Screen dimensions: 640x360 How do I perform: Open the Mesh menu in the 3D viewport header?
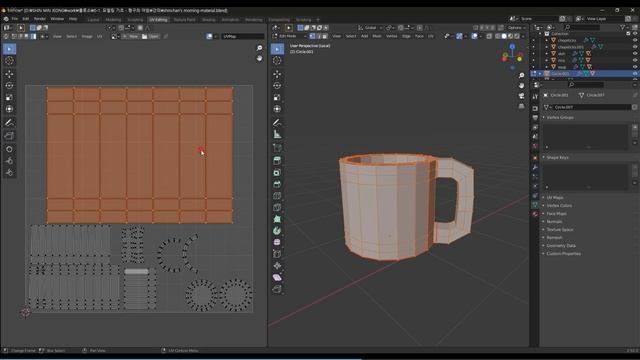tap(377, 36)
